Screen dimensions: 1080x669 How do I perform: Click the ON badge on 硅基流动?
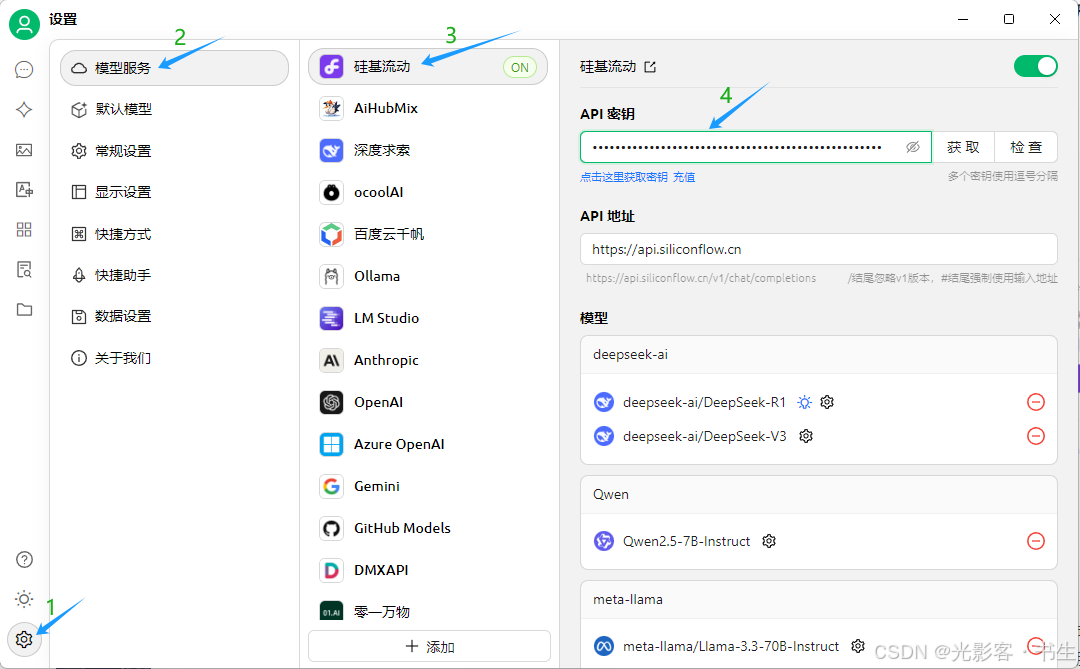(x=520, y=68)
